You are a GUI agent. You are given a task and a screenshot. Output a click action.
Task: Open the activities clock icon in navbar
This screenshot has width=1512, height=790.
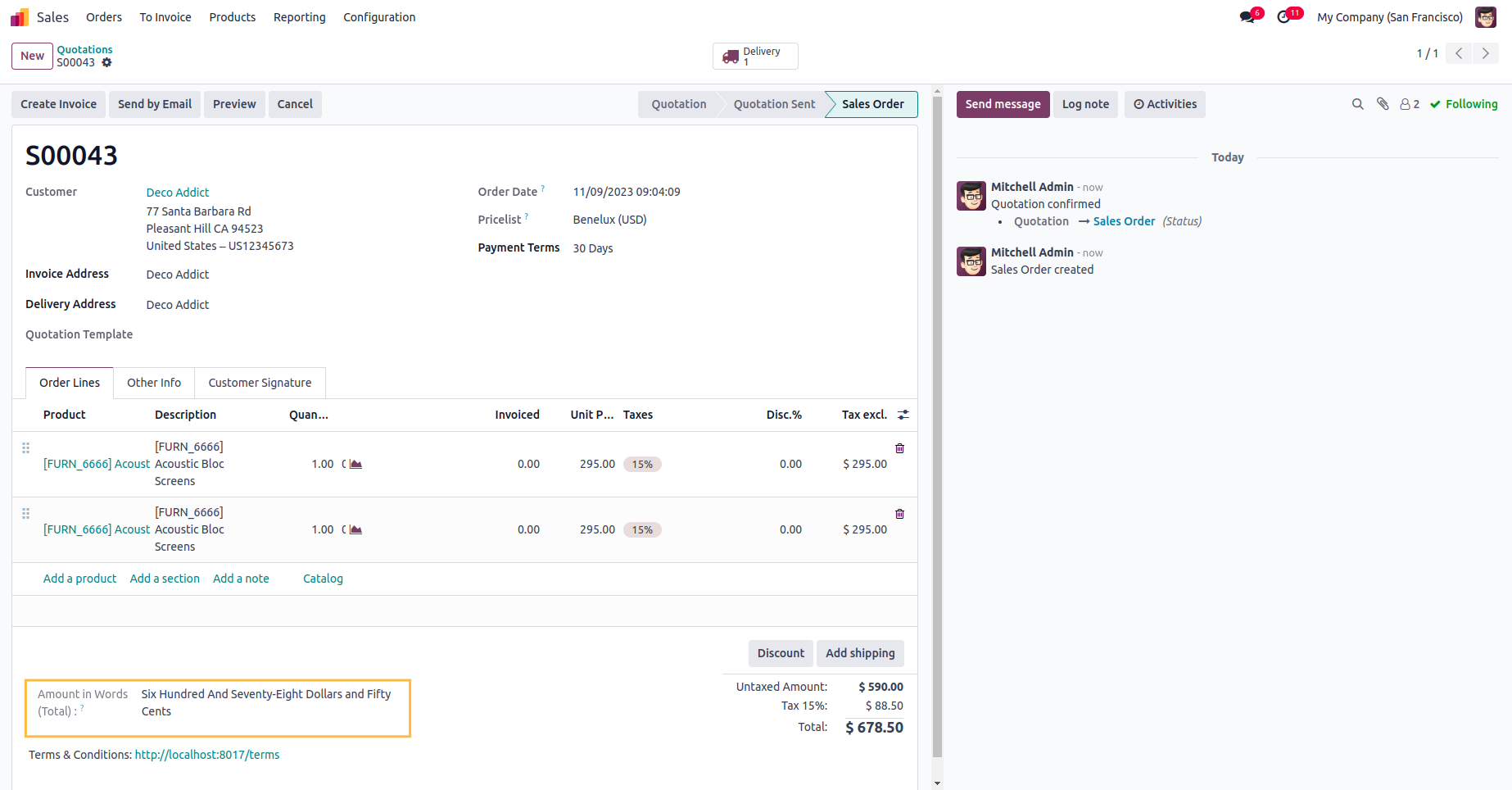point(1283,17)
